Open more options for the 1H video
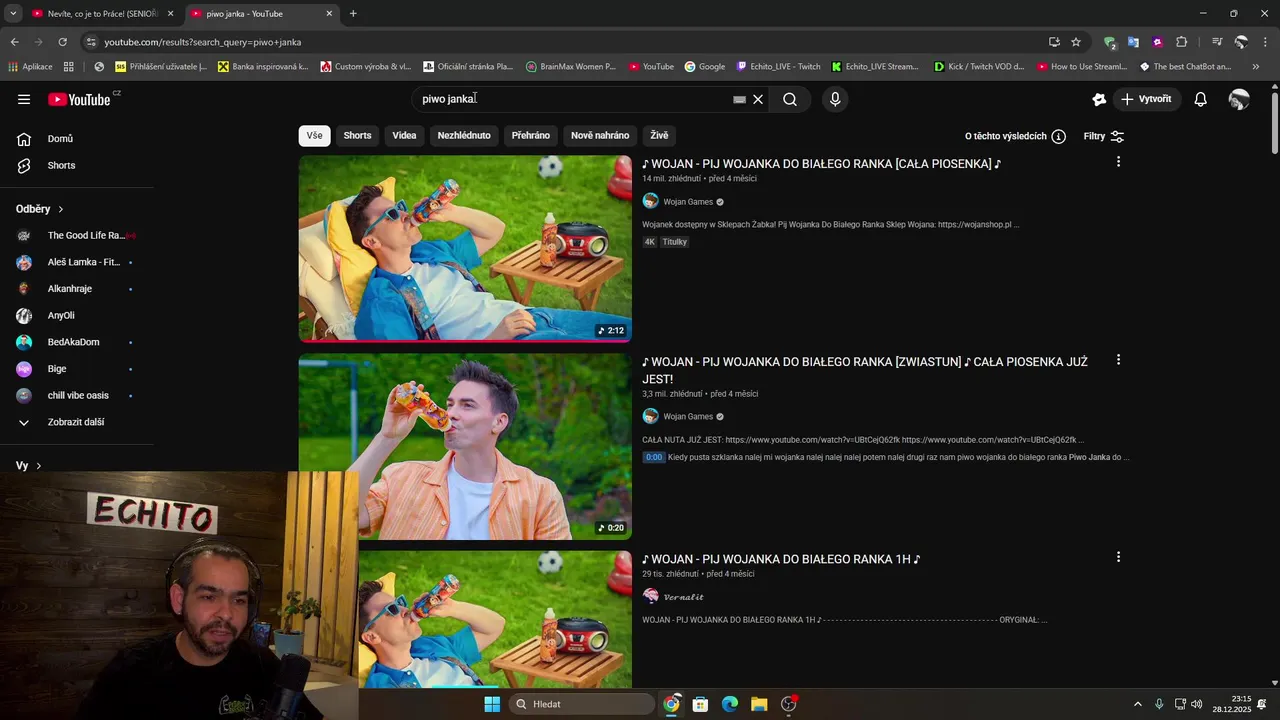Viewport: 1280px width, 720px height. click(1118, 557)
